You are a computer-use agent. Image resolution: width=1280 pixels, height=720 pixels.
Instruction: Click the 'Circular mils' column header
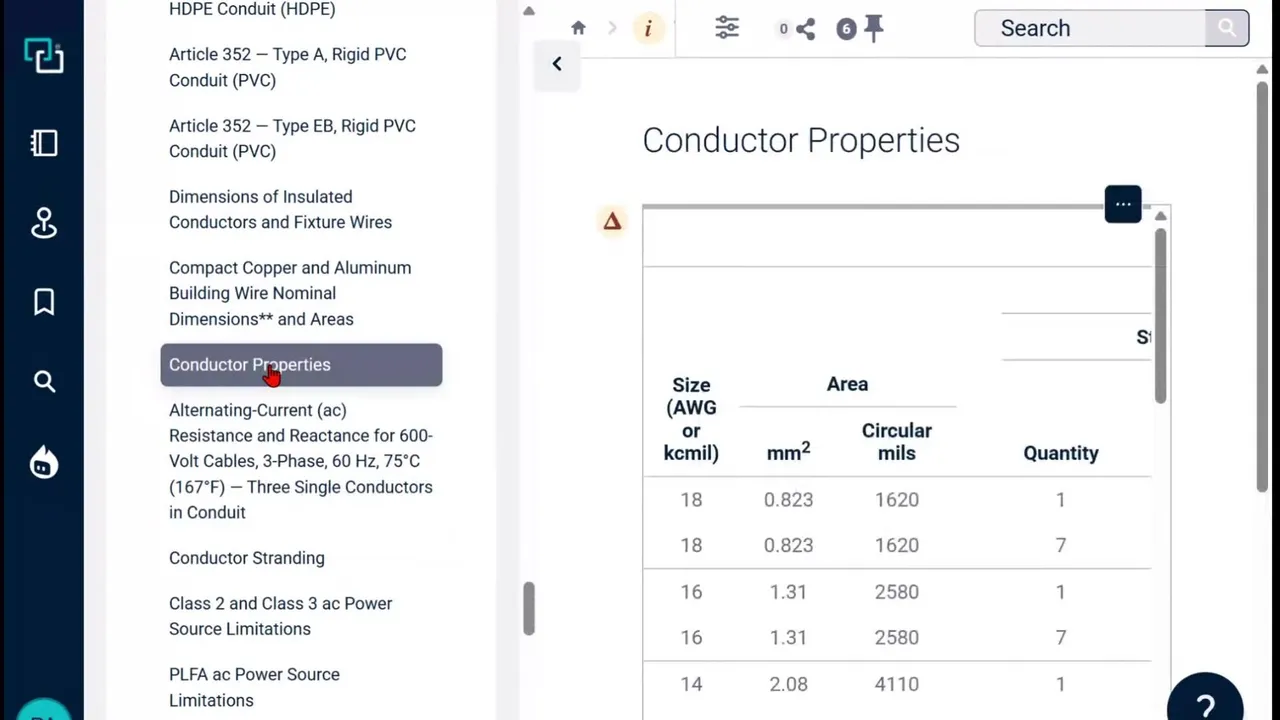(897, 442)
